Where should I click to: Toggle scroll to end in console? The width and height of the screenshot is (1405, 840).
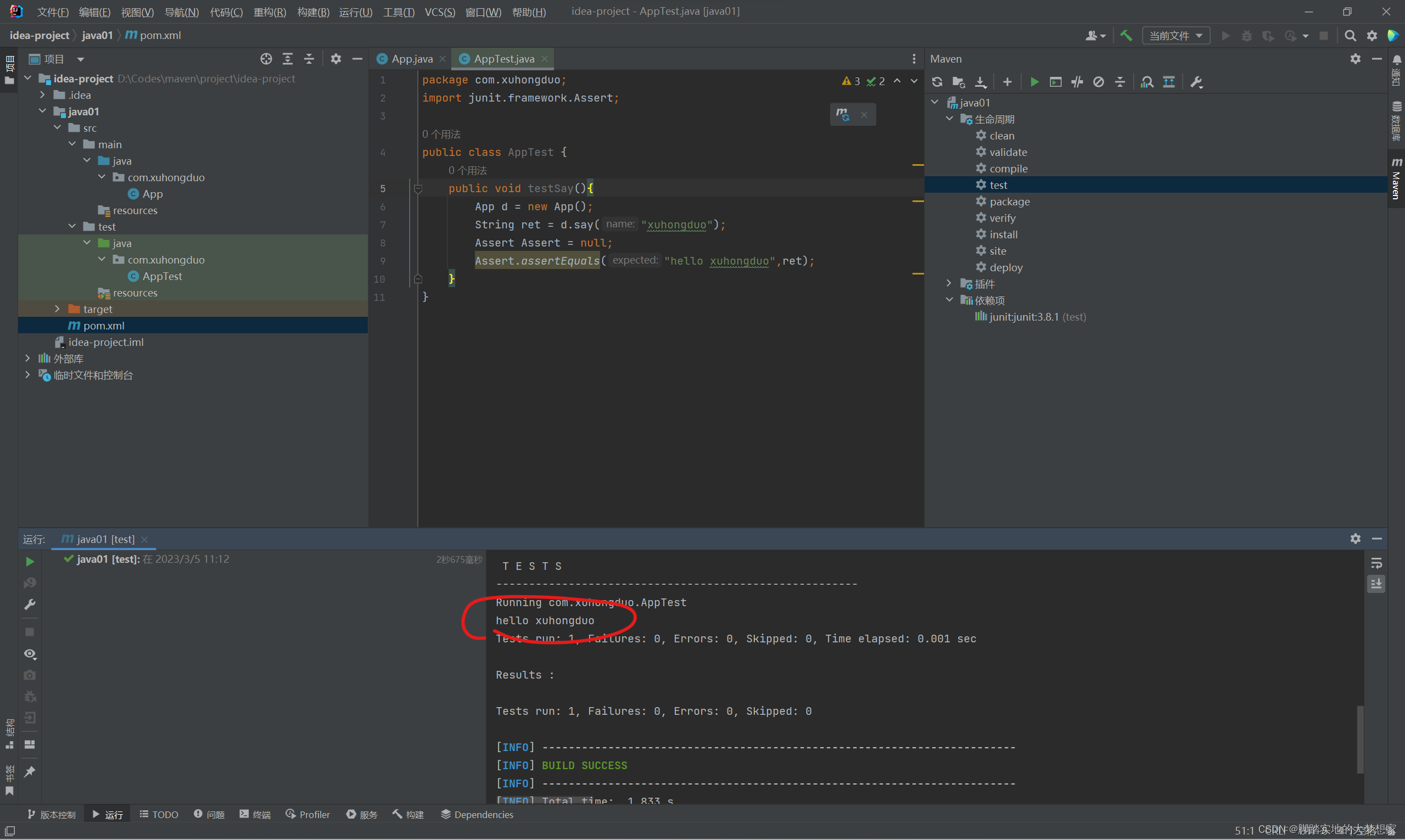coord(1376,584)
